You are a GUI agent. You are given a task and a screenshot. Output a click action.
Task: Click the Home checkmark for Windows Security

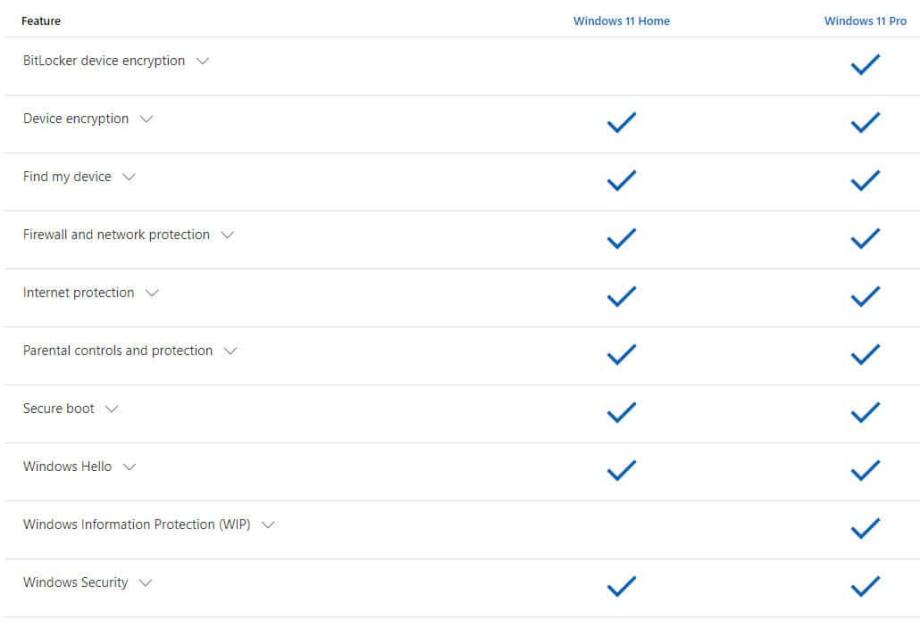(x=621, y=586)
